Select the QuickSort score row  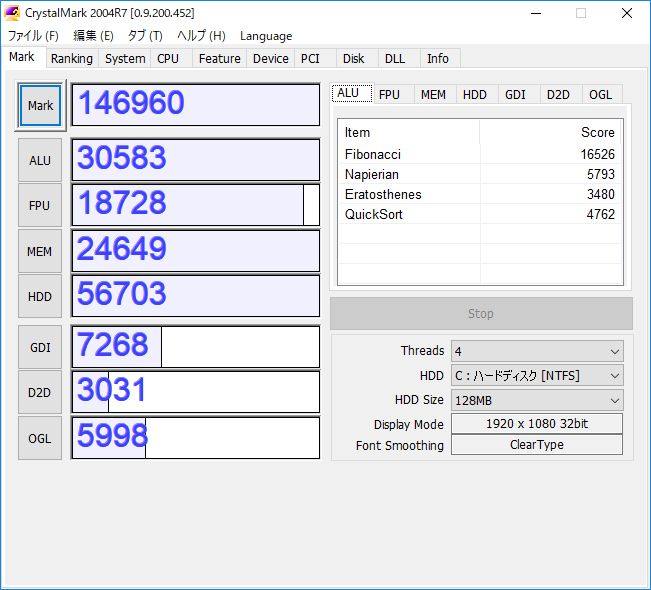pyautogui.click(x=480, y=214)
